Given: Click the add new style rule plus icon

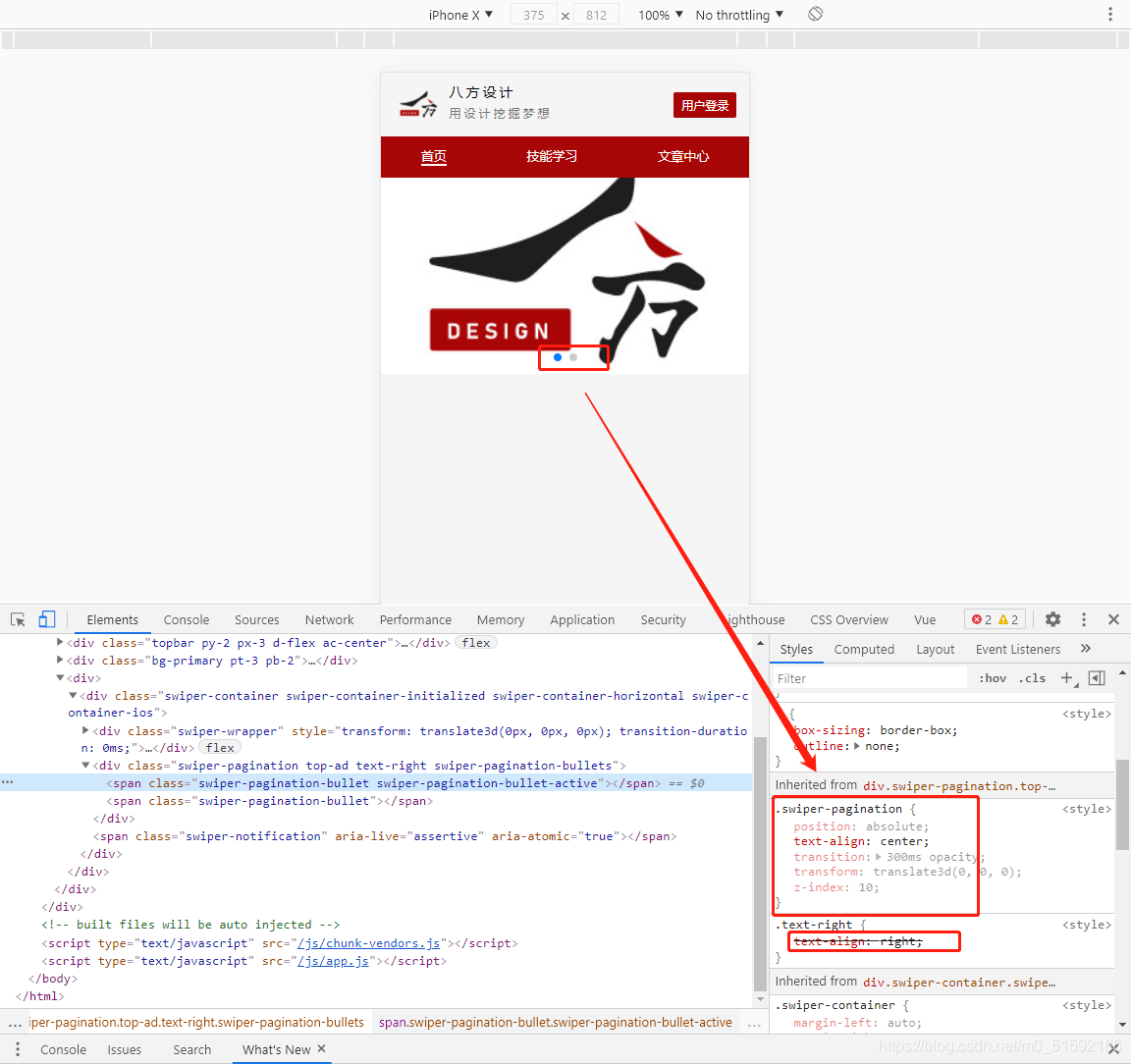Looking at the screenshot, I should pos(1067,678).
